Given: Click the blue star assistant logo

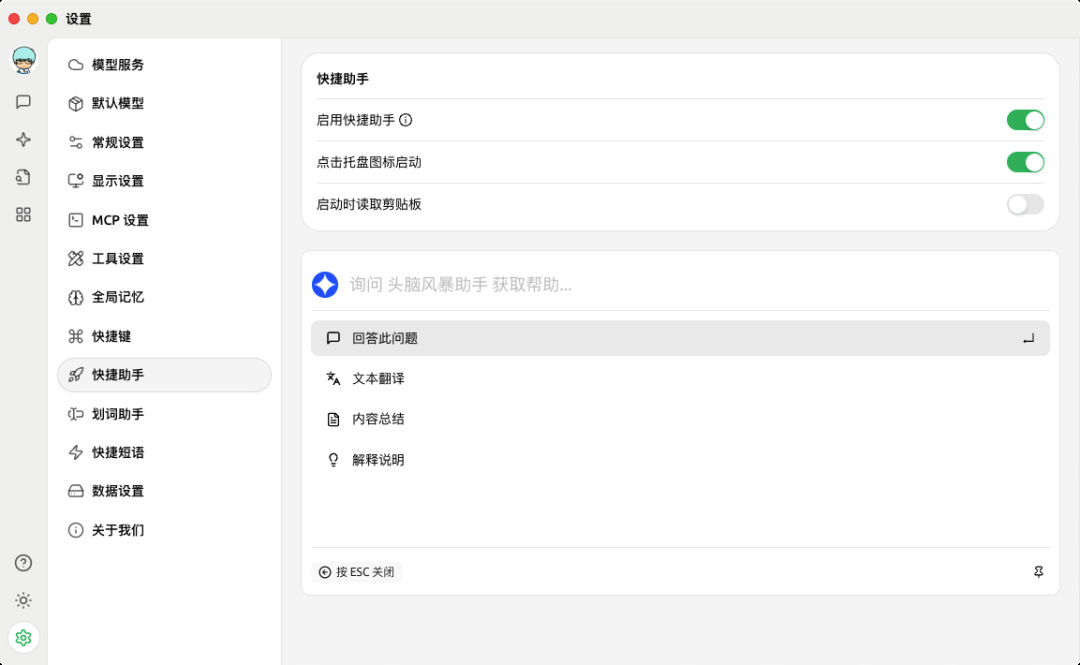Looking at the screenshot, I should coord(325,285).
